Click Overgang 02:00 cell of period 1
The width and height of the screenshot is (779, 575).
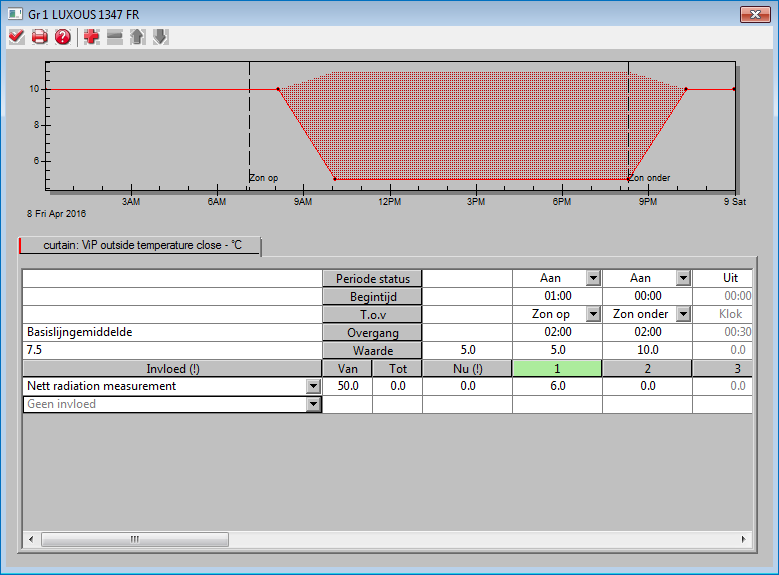click(557, 332)
